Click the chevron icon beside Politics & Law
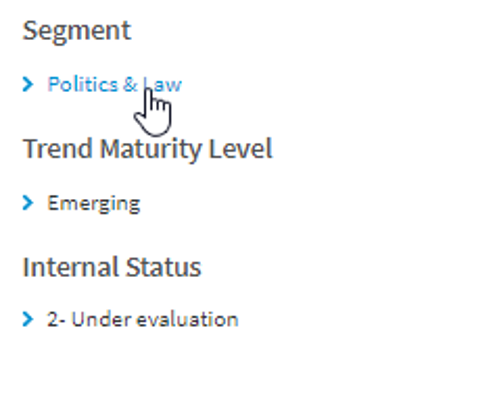477x397 pixels. [x=28, y=84]
